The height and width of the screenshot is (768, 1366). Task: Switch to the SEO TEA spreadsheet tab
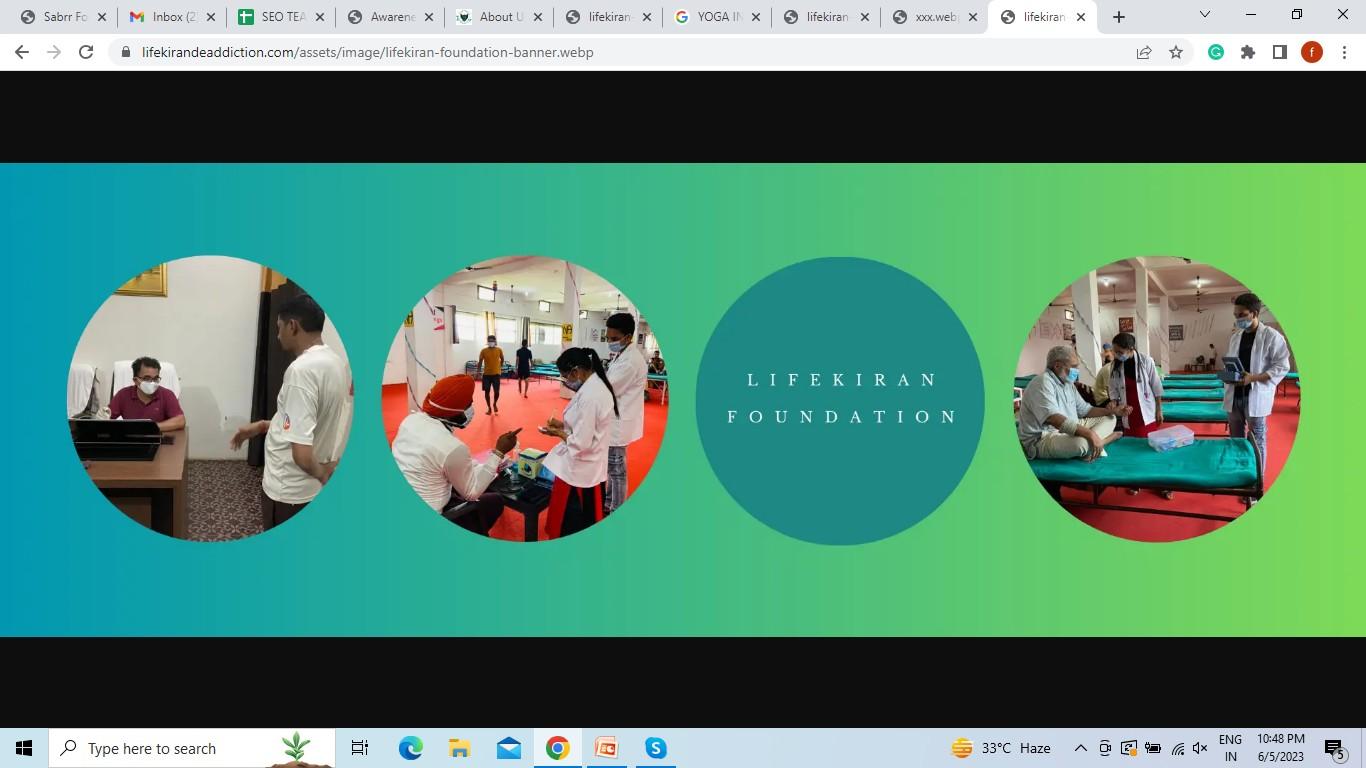click(281, 17)
